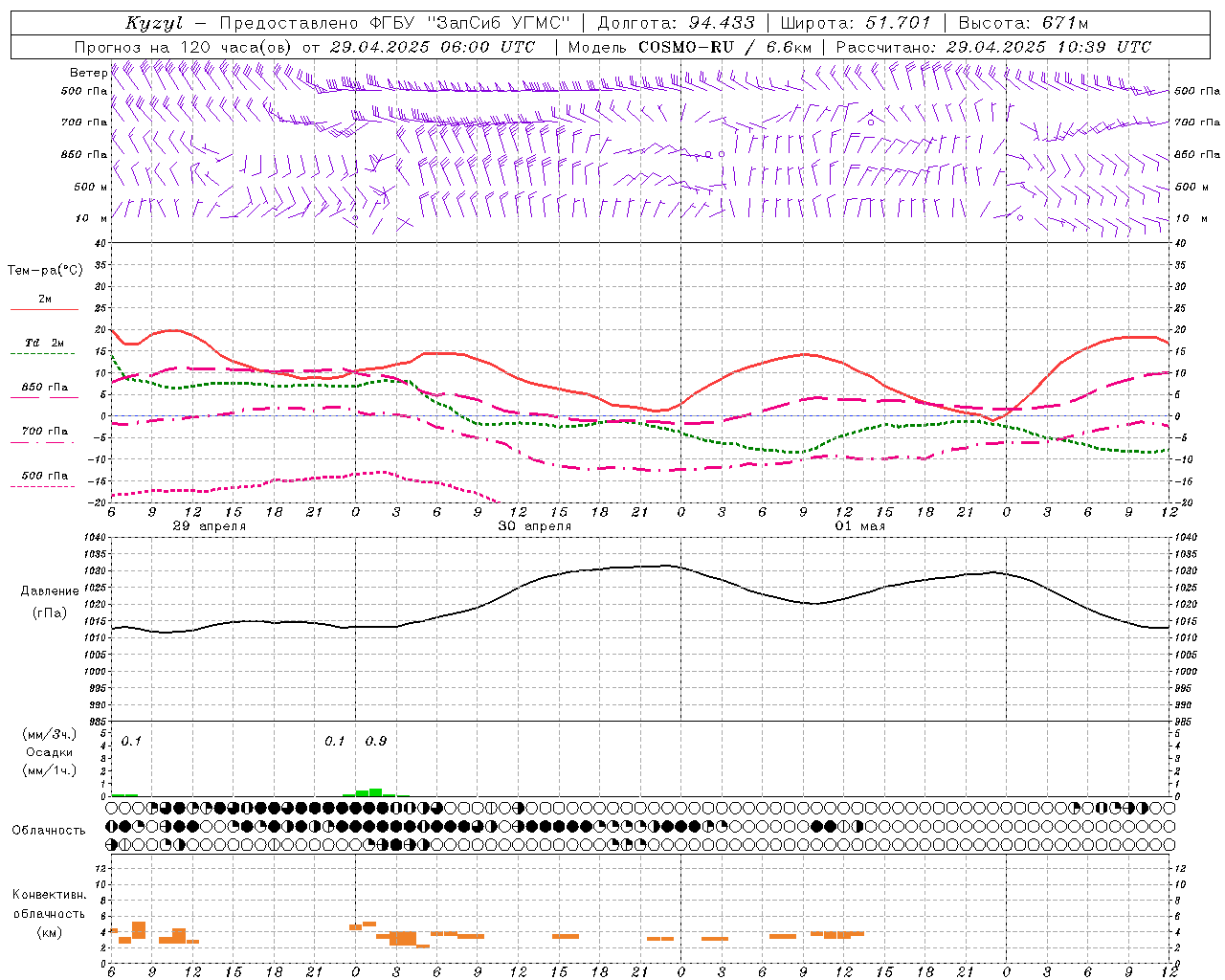Select the "Долгота: 94.433" header field
This screenshot has height=980, width=1225.
click(x=676, y=23)
